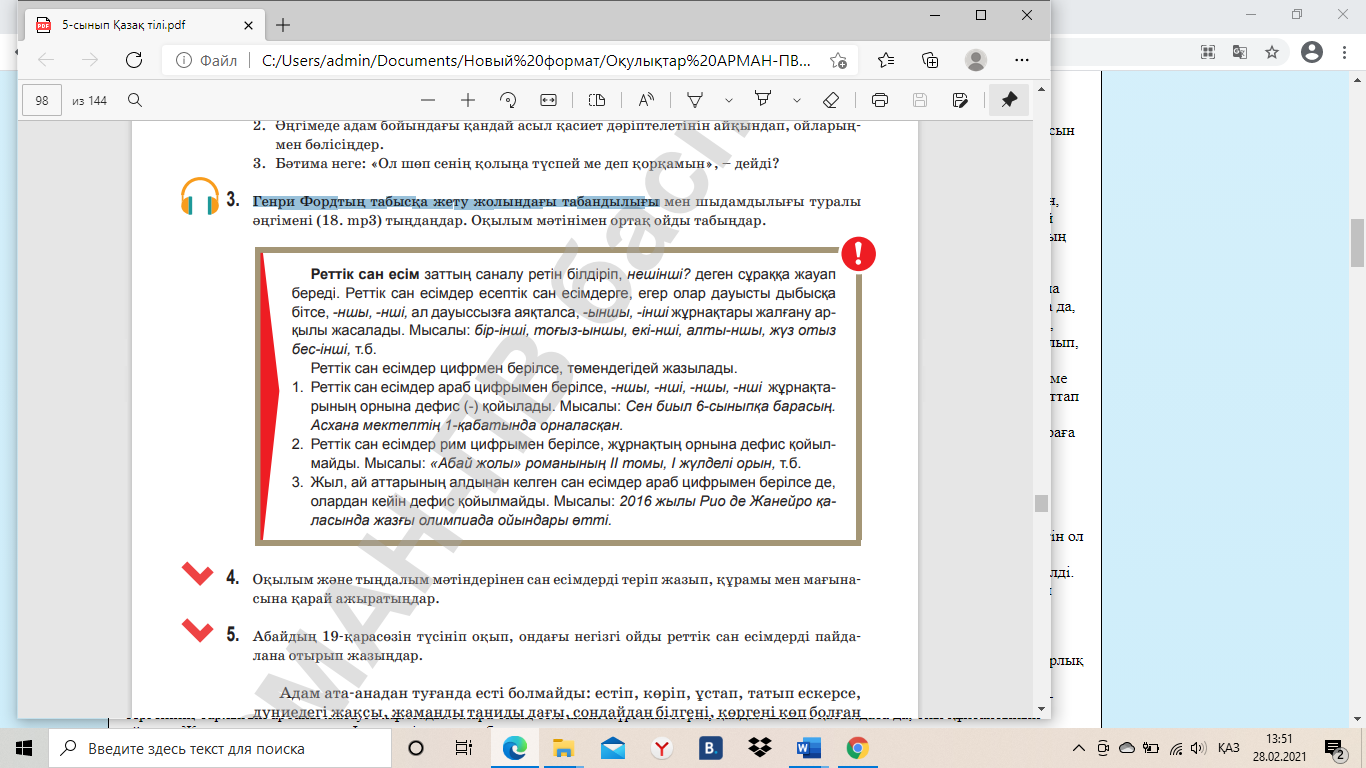Show hidden system tray icons
The width and height of the screenshot is (1366, 768).
[x=1079, y=748]
